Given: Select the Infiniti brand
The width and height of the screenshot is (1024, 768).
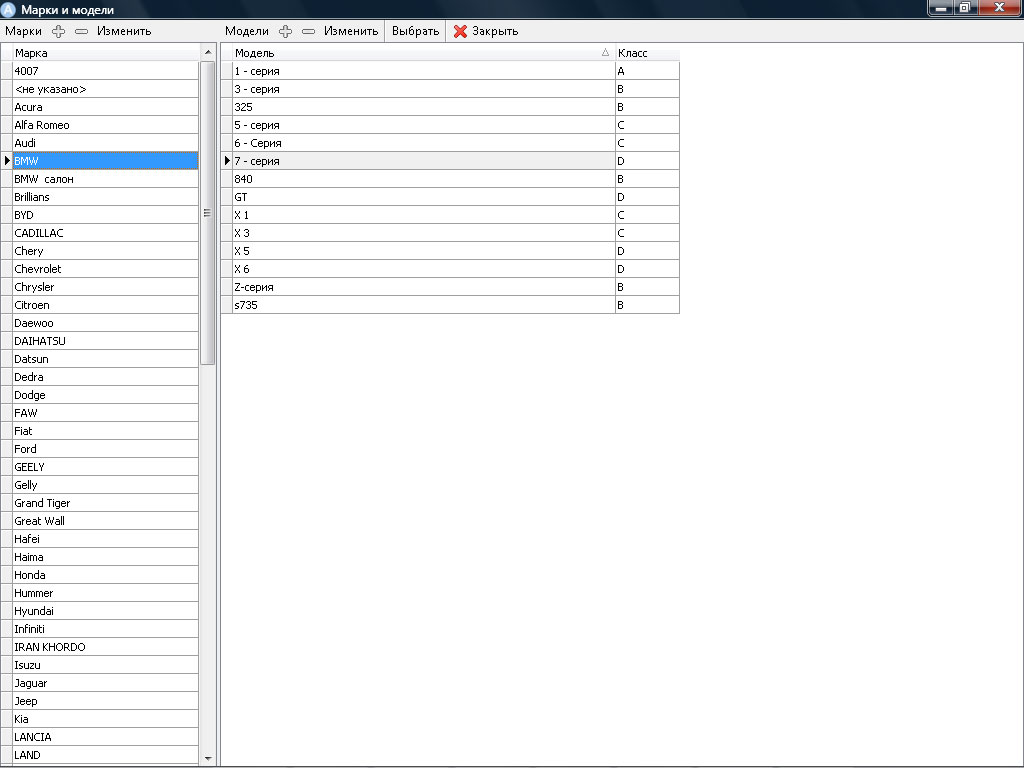Looking at the screenshot, I should pyautogui.click(x=105, y=629).
